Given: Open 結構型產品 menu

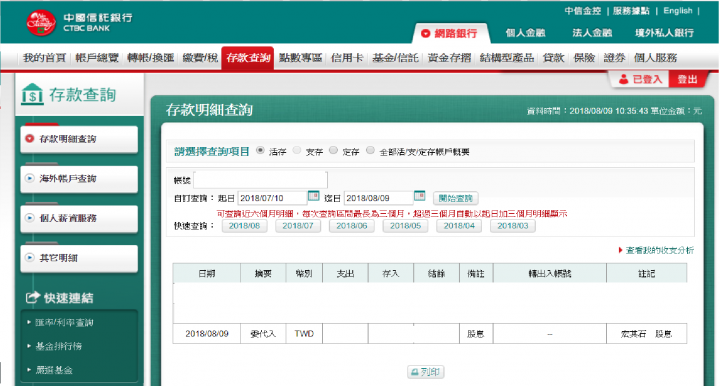Looking at the screenshot, I should pos(507,58).
